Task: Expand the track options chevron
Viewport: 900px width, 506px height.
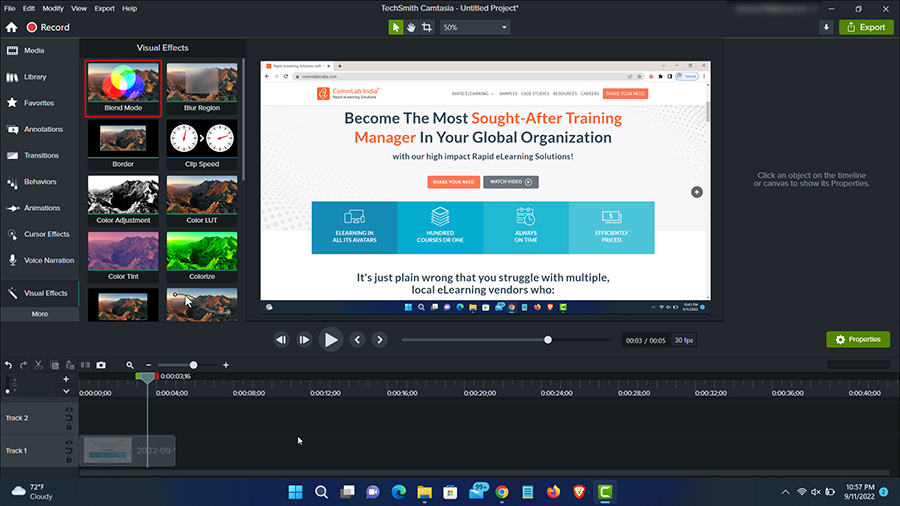Action: tap(66, 391)
